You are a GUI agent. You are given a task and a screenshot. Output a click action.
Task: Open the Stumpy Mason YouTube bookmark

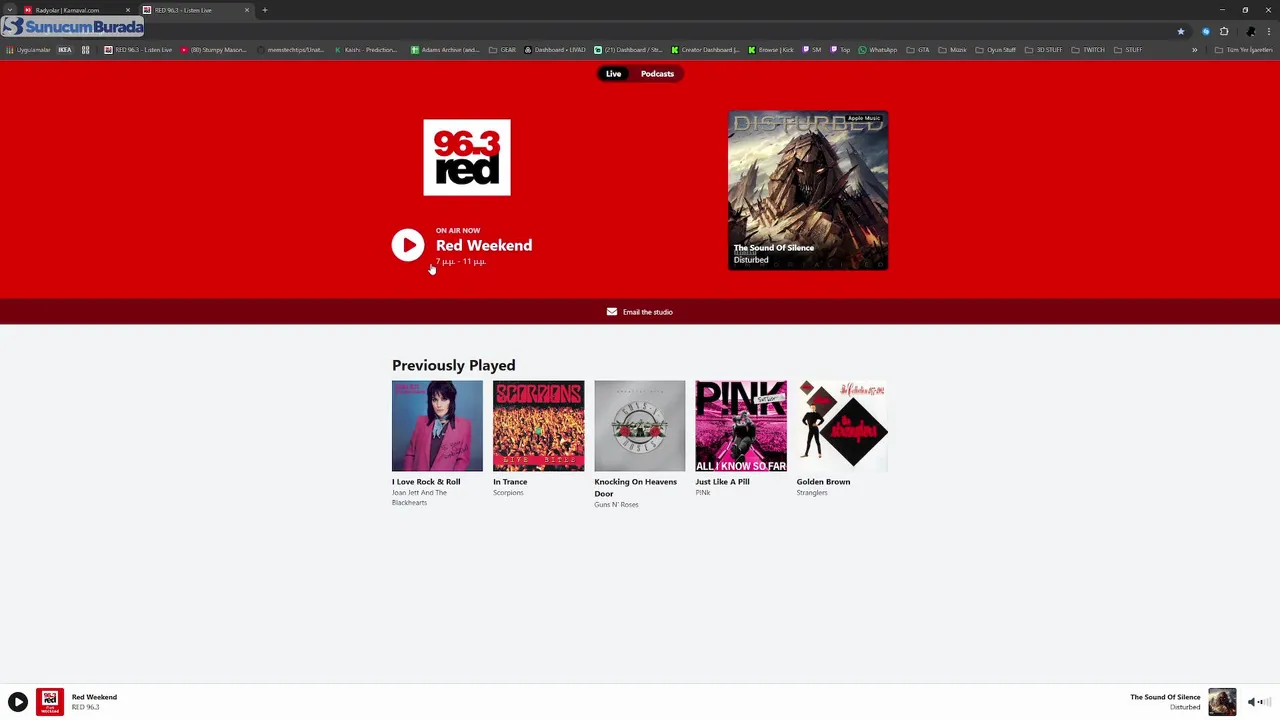[x=213, y=50]
